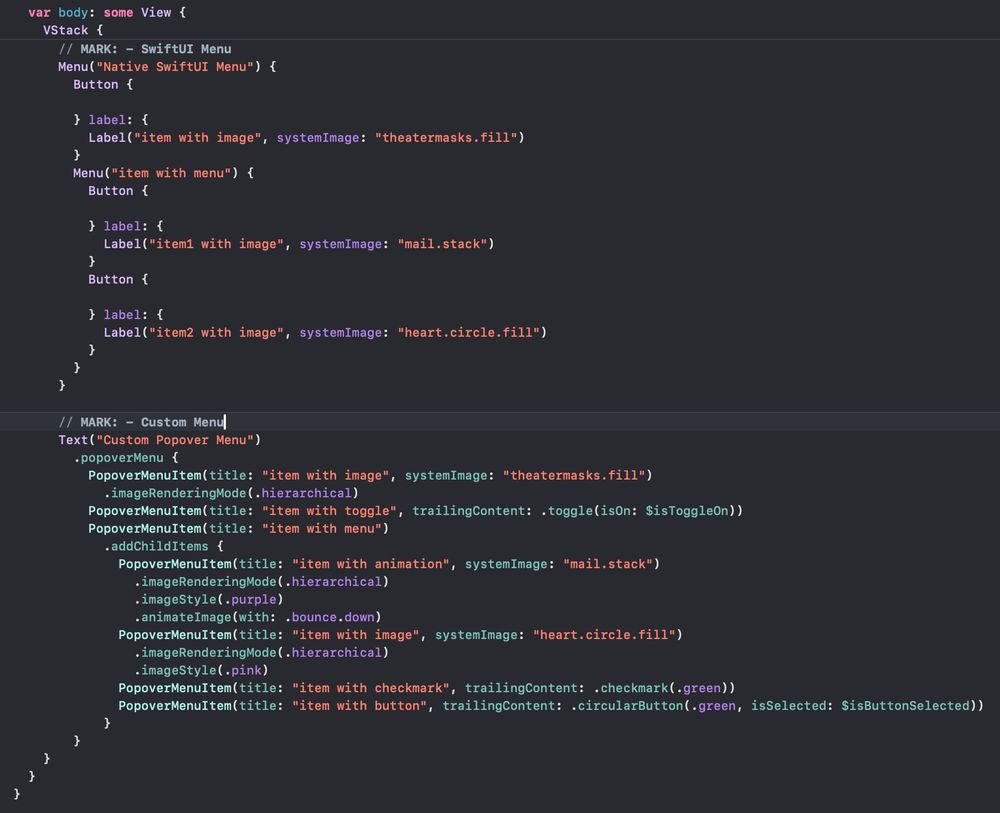Click "heart.circle.fill" on the PopoverMenuItem line
Viewport: 1000px width, 813px height.
(604, 635)
